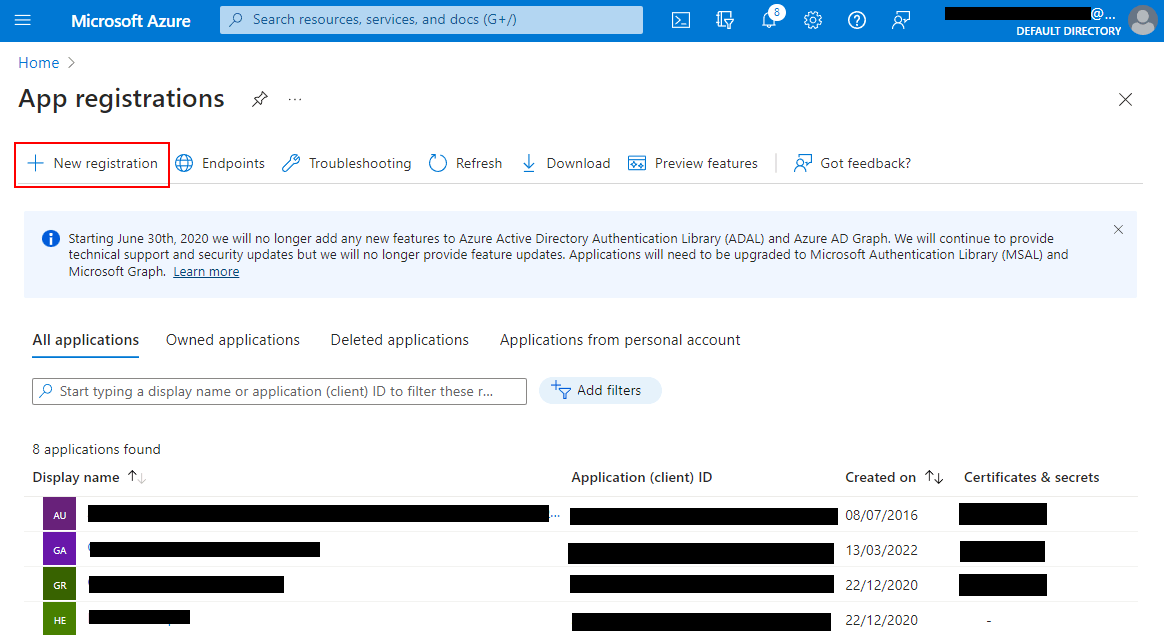Click the 13/03/2022 created date
1164x636 pixels.
point(881,550)
